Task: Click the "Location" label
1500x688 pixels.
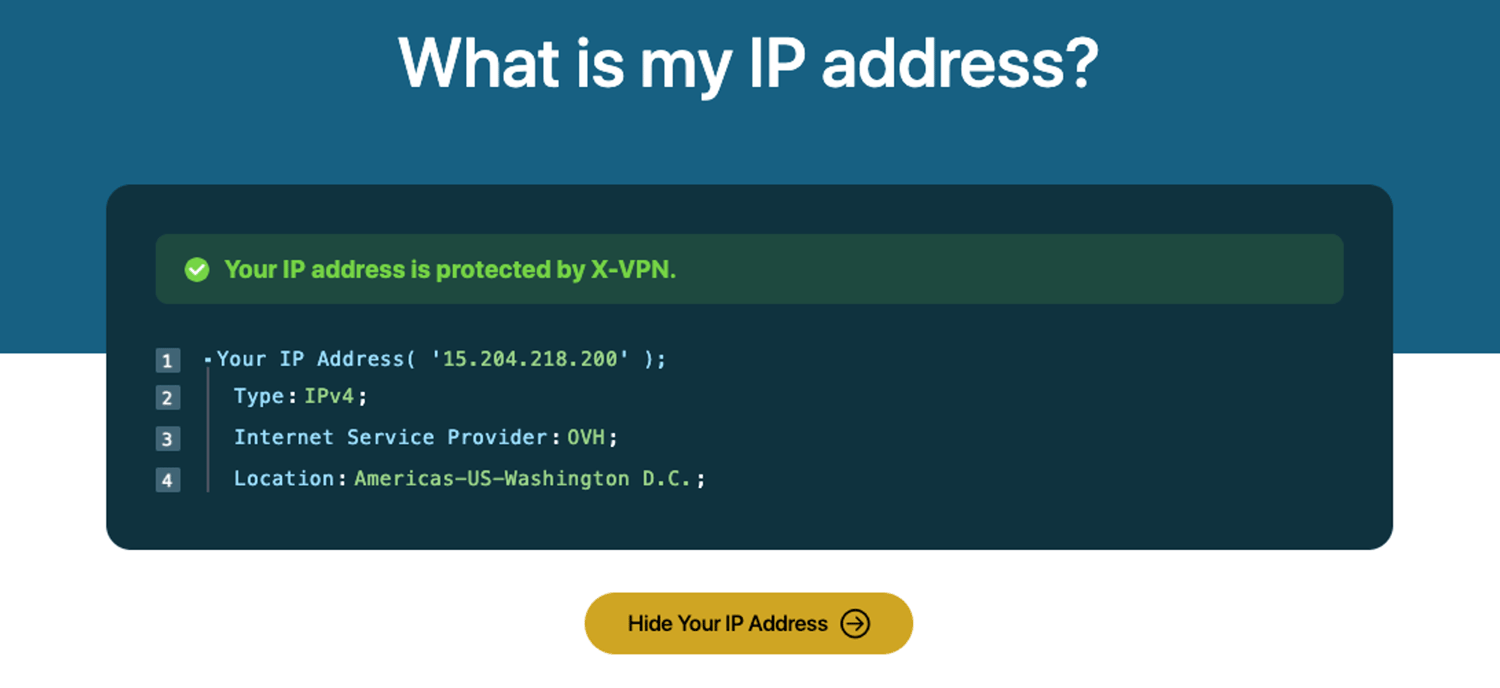Action: click(283, 479)
